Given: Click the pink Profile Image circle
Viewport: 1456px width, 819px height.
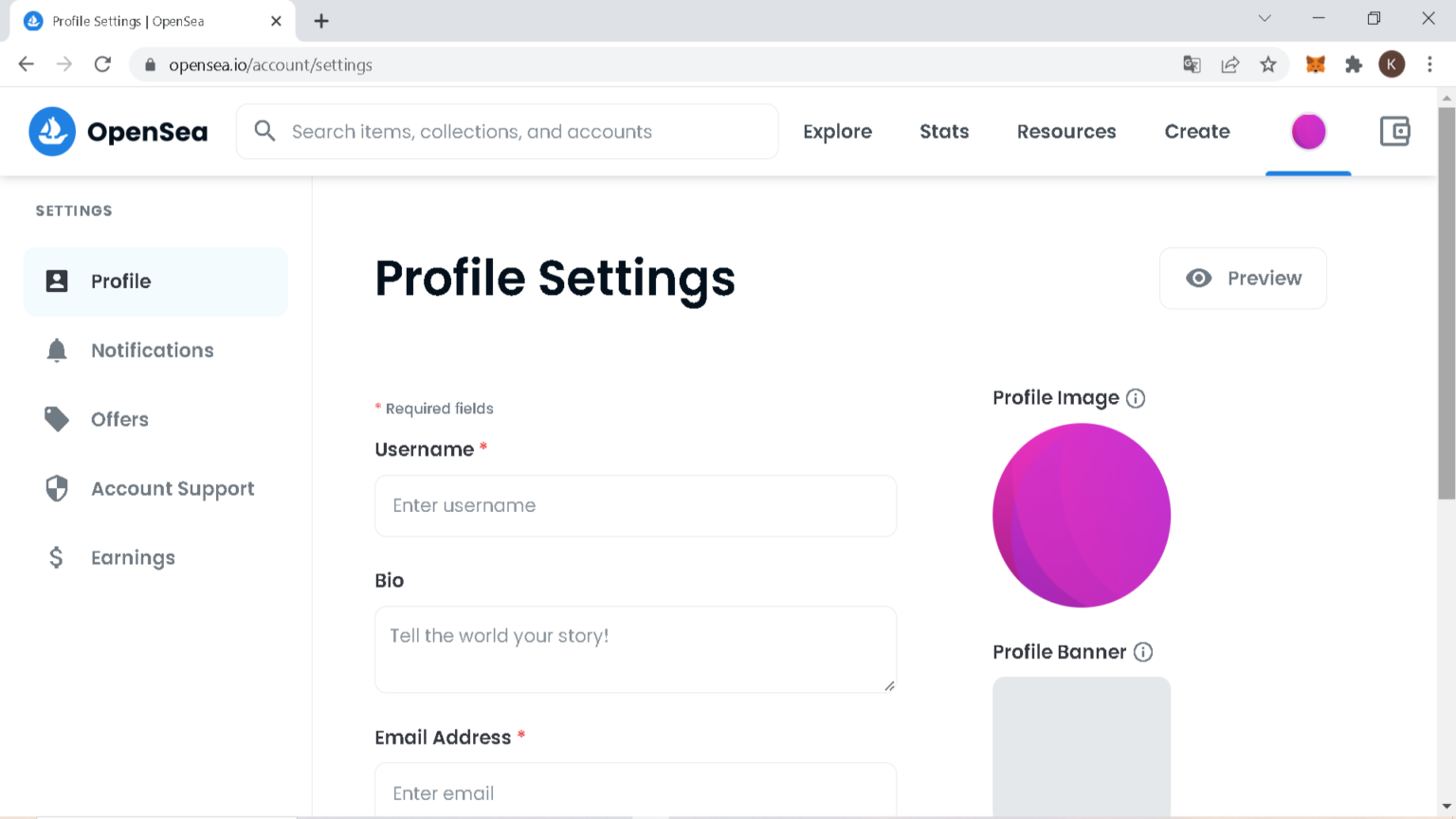Looking at the screenshot, I should click(1082, 516).
